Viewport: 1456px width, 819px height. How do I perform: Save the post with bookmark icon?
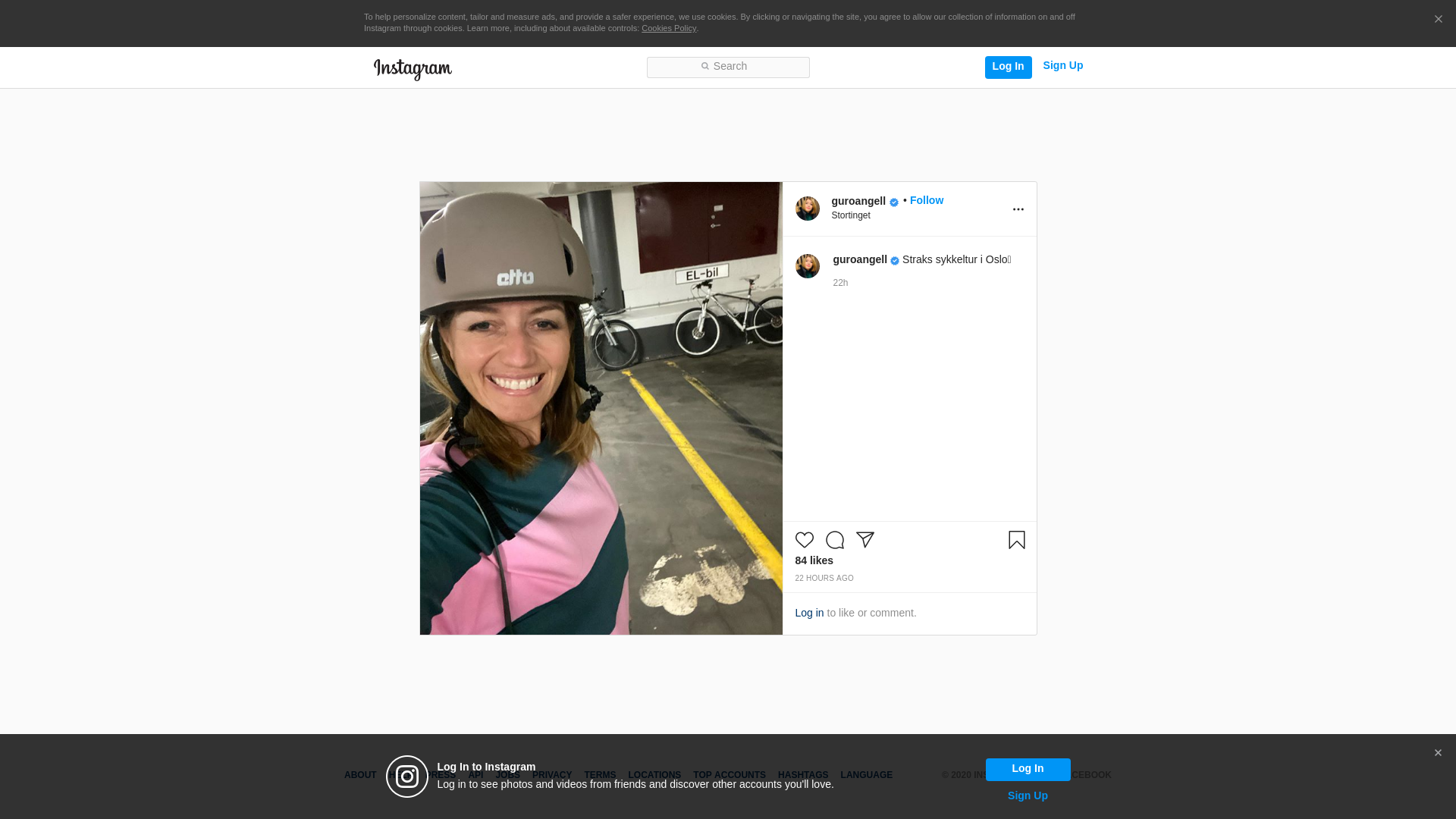(1017, 540)
